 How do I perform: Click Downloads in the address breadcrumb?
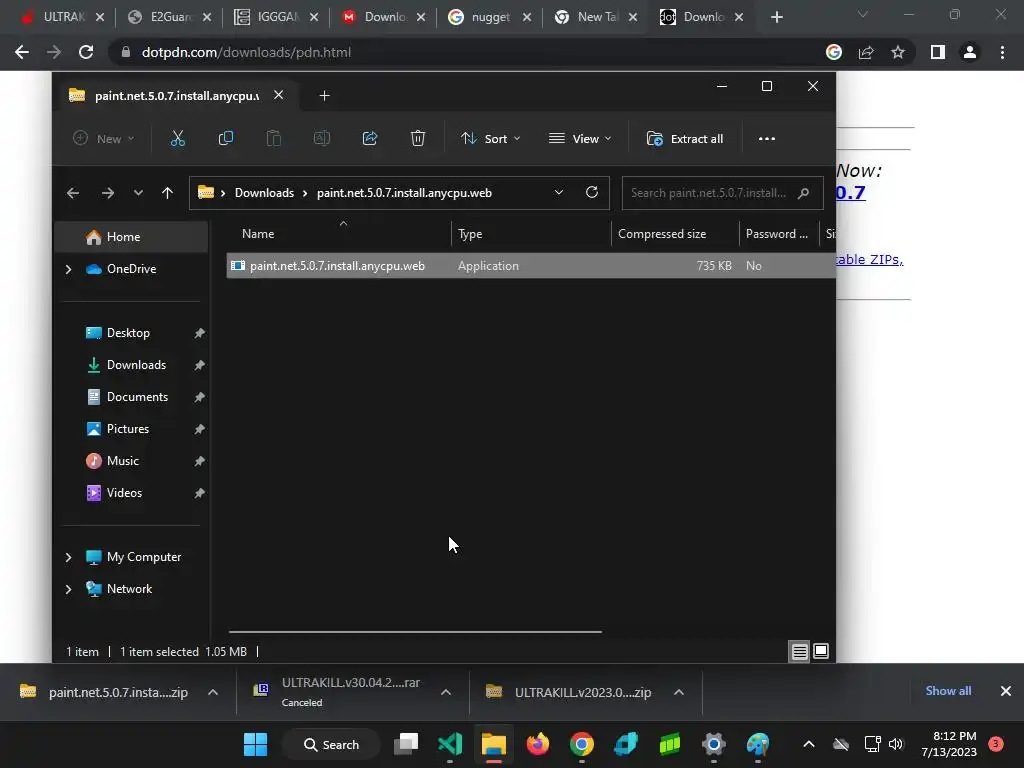click(264, 193)
